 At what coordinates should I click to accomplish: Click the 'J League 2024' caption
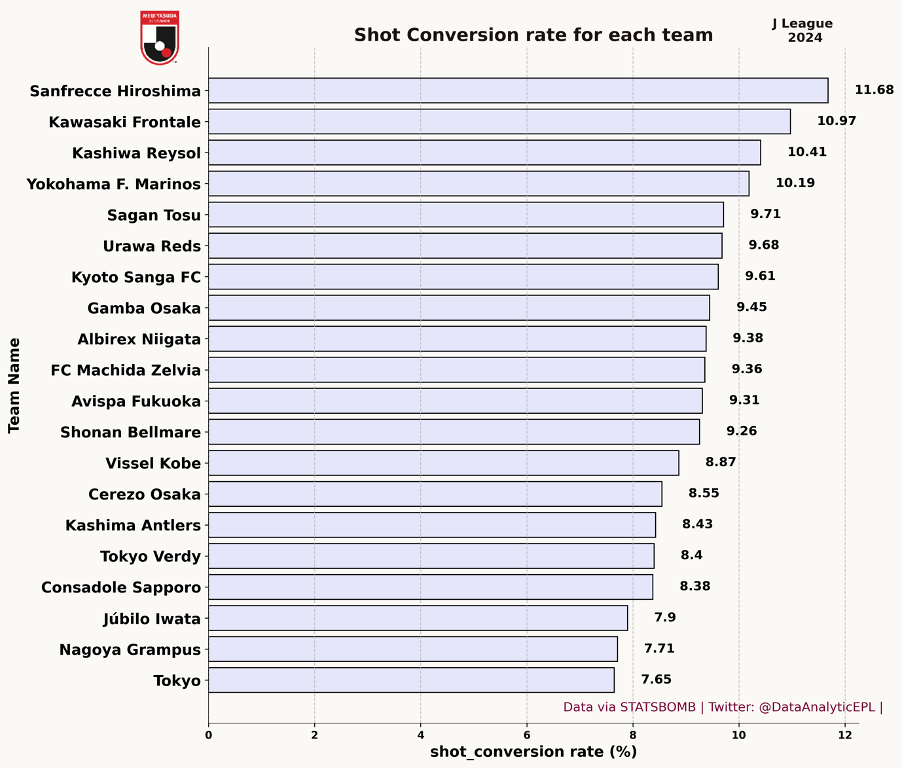tap(803, 31)
